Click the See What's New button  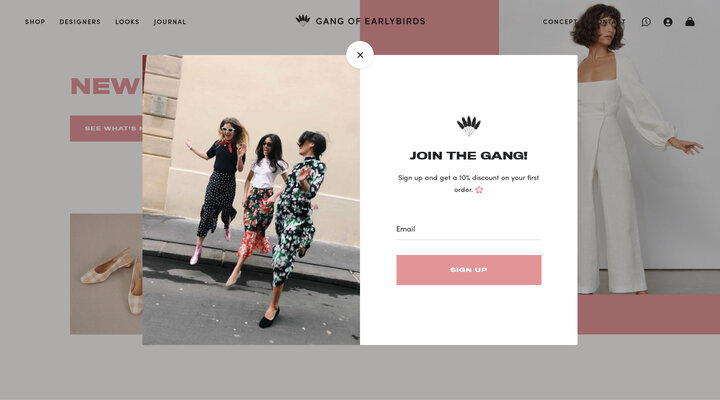[x=107, y=129]
